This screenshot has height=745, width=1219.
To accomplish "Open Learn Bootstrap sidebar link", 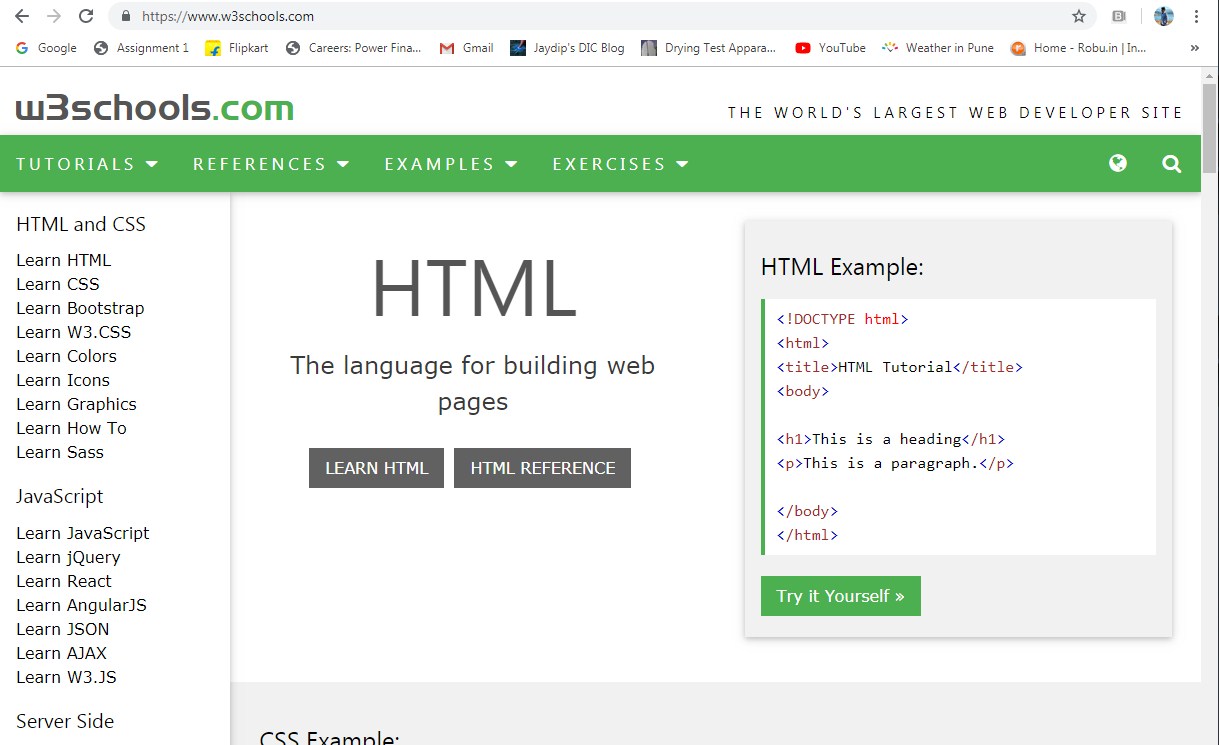I will pyautogui.click(x=80, y=308).
